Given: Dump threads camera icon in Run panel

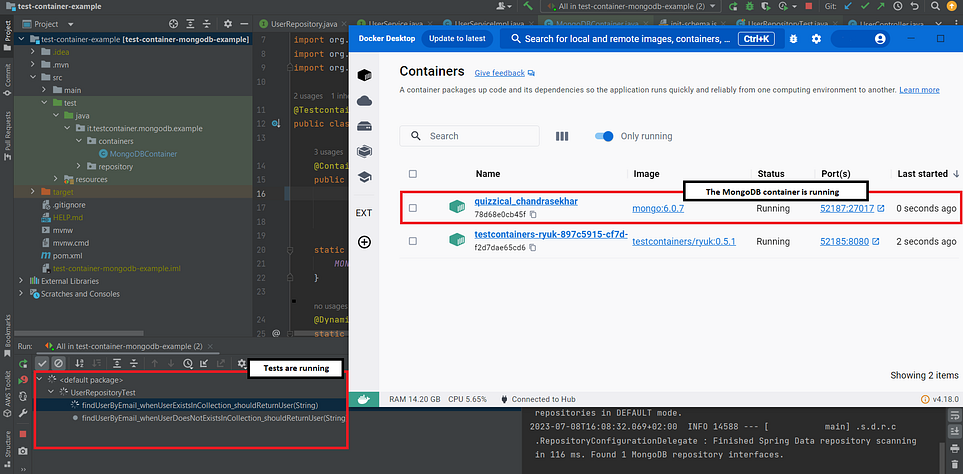Looking at the screenshot, I should tap(23, 451).
